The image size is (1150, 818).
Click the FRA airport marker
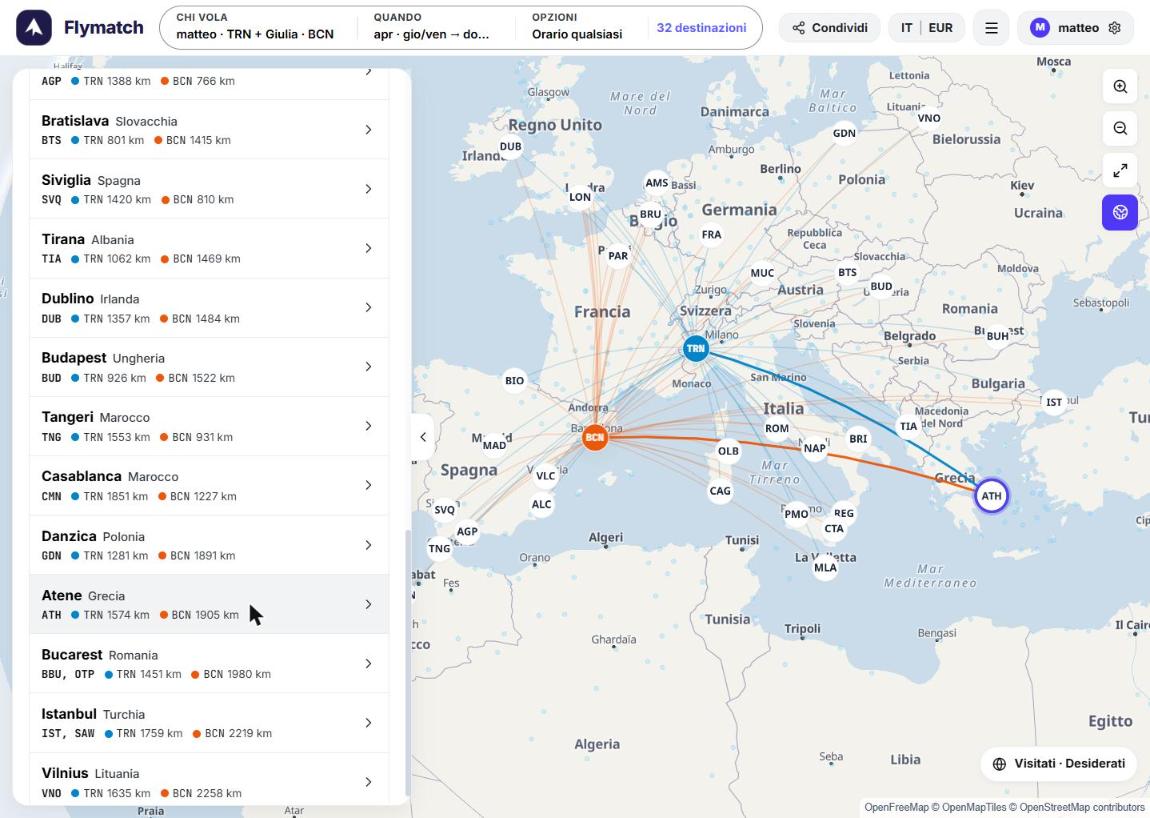click(711, 235)
